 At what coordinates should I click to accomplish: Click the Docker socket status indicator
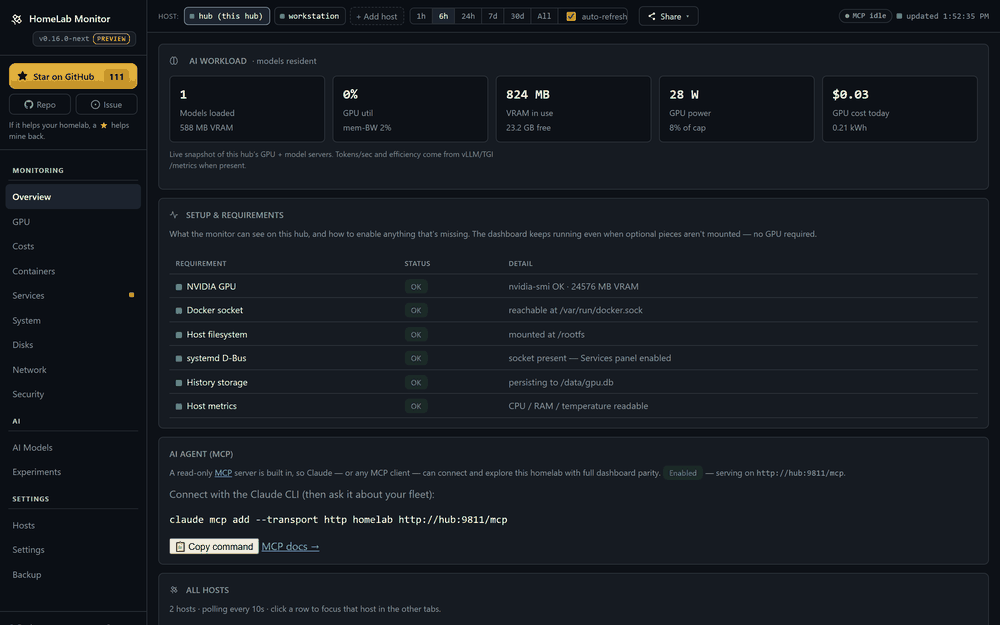coord(179,311)
